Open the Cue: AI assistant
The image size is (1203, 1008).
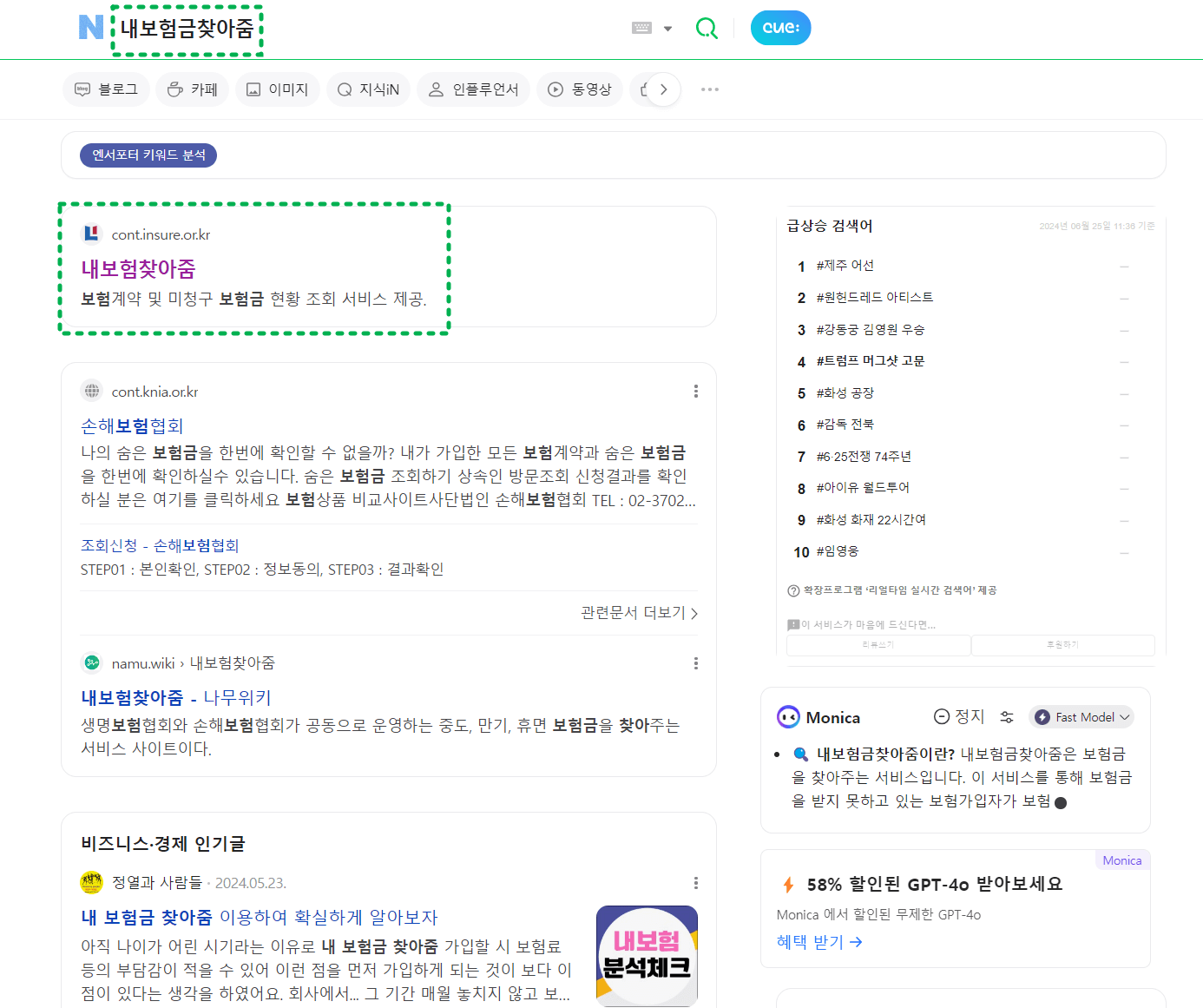click(779, 27)
